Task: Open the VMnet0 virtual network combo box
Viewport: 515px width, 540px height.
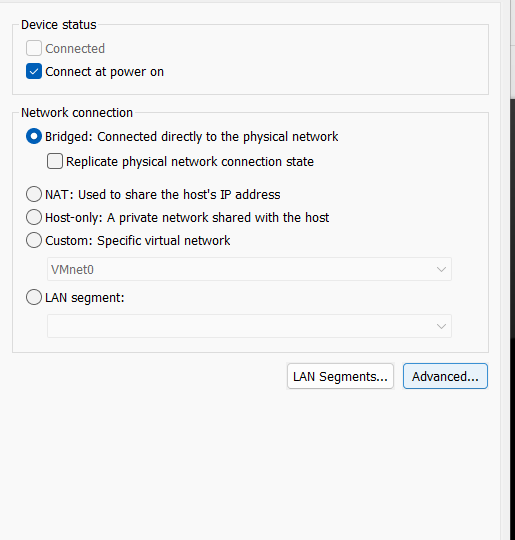Action: click(x=249, y=269)
